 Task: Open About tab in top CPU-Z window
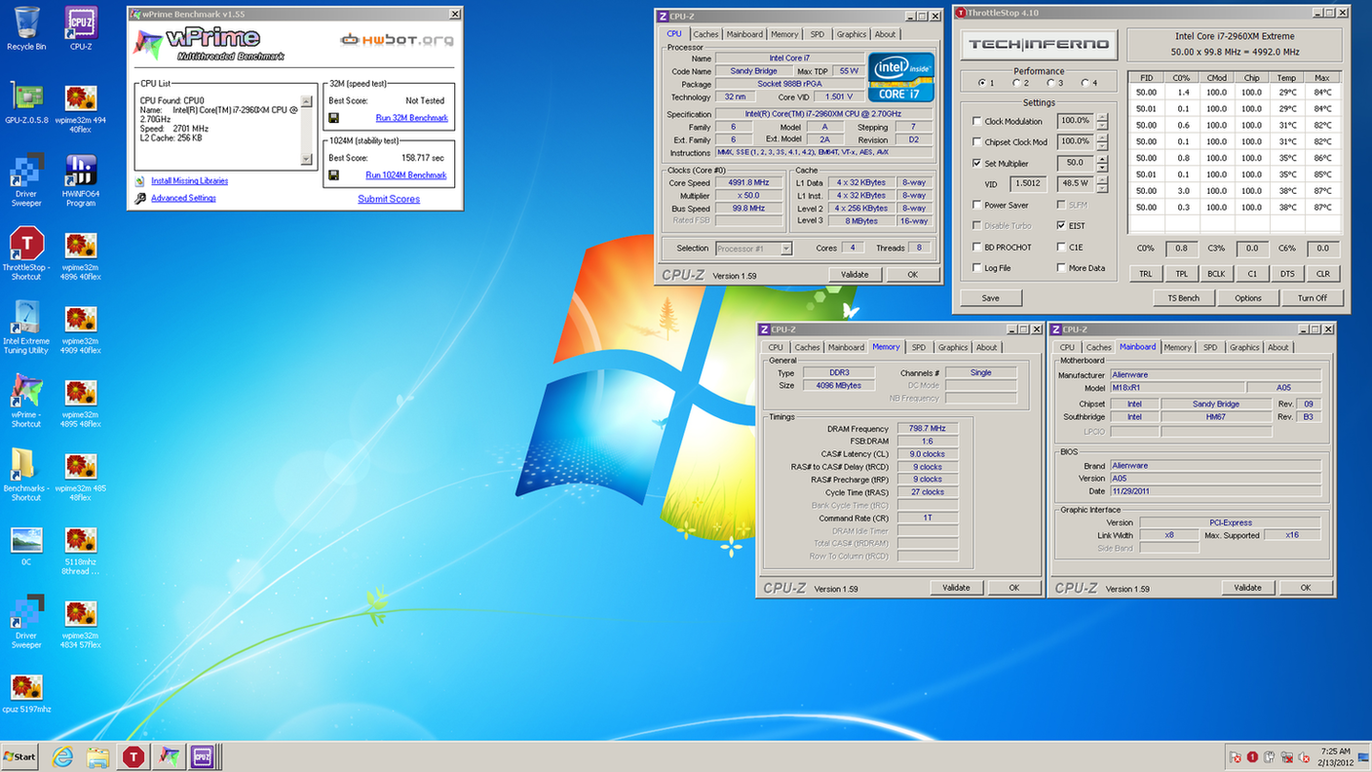coord(885,34)
